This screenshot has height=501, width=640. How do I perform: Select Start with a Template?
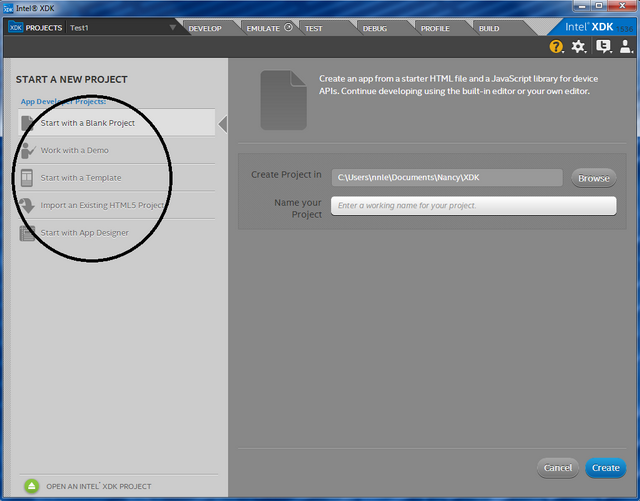[117, 178]
